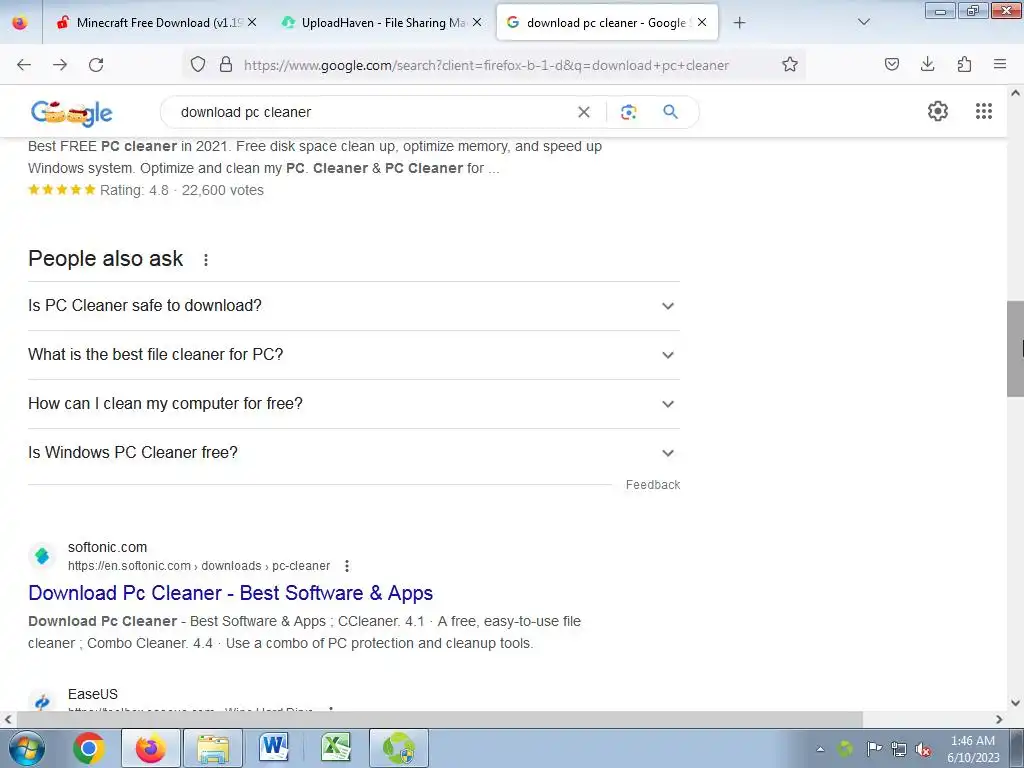The width and height of the screenshot is (1024, 768).
Task: Click the Firefox URL address bar
Action: pyautogui.click(x=486, y=65)
